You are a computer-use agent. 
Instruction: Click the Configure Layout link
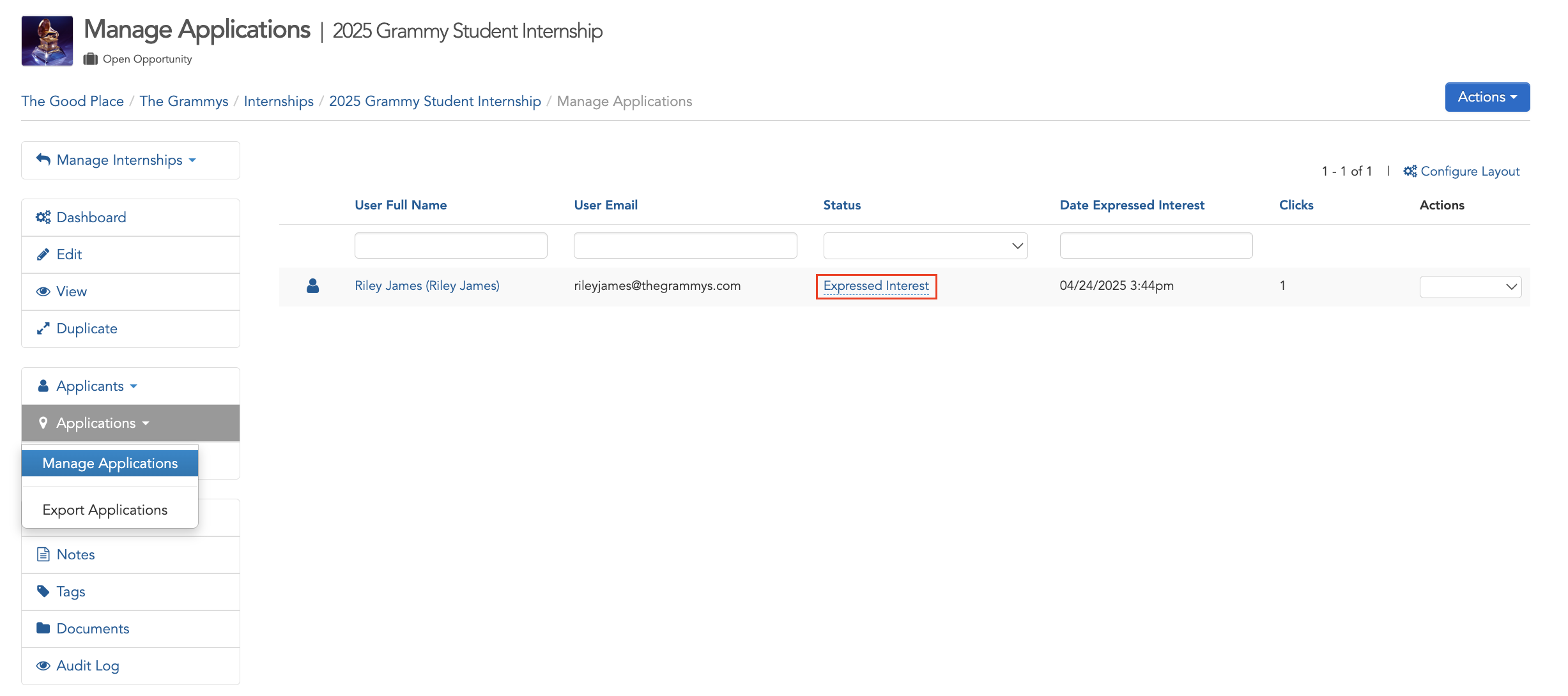(x=1461, y=171)
